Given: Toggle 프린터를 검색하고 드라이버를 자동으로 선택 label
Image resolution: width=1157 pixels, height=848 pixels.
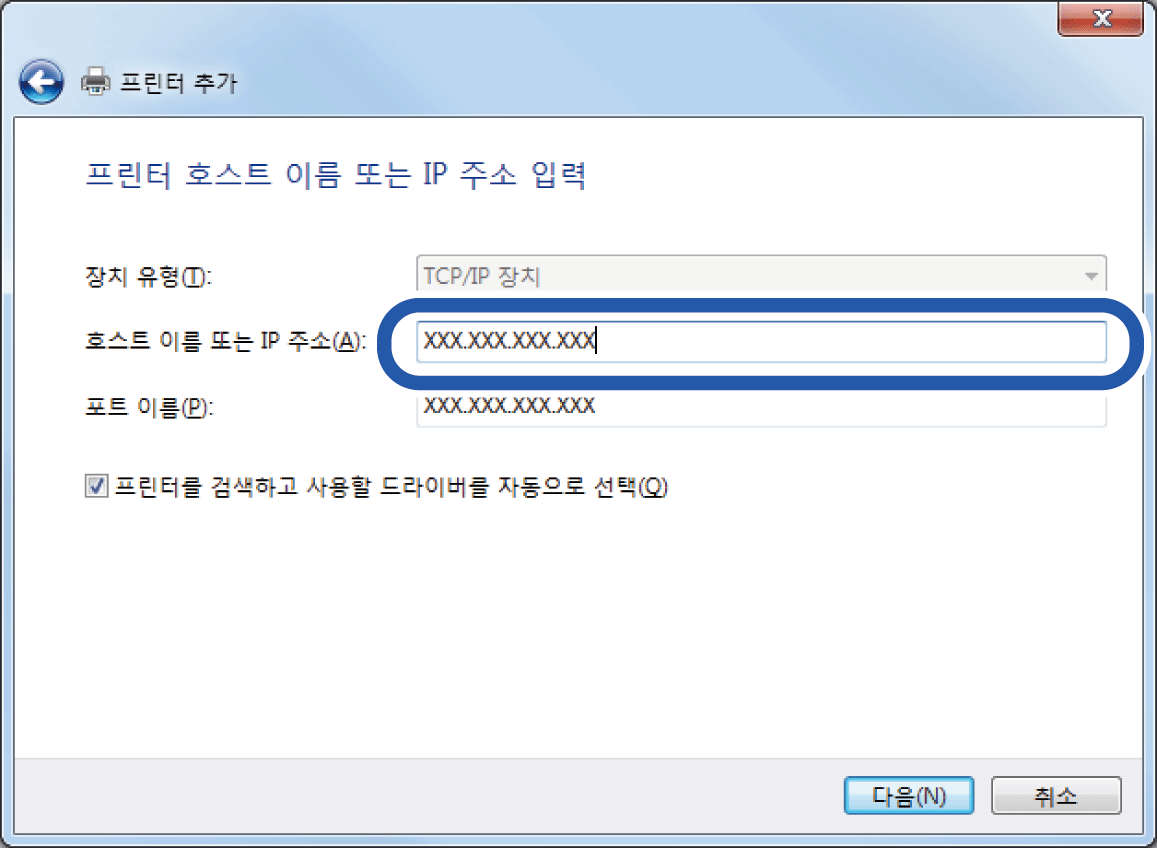Looking at the screenshot, I should pos(392,487).
